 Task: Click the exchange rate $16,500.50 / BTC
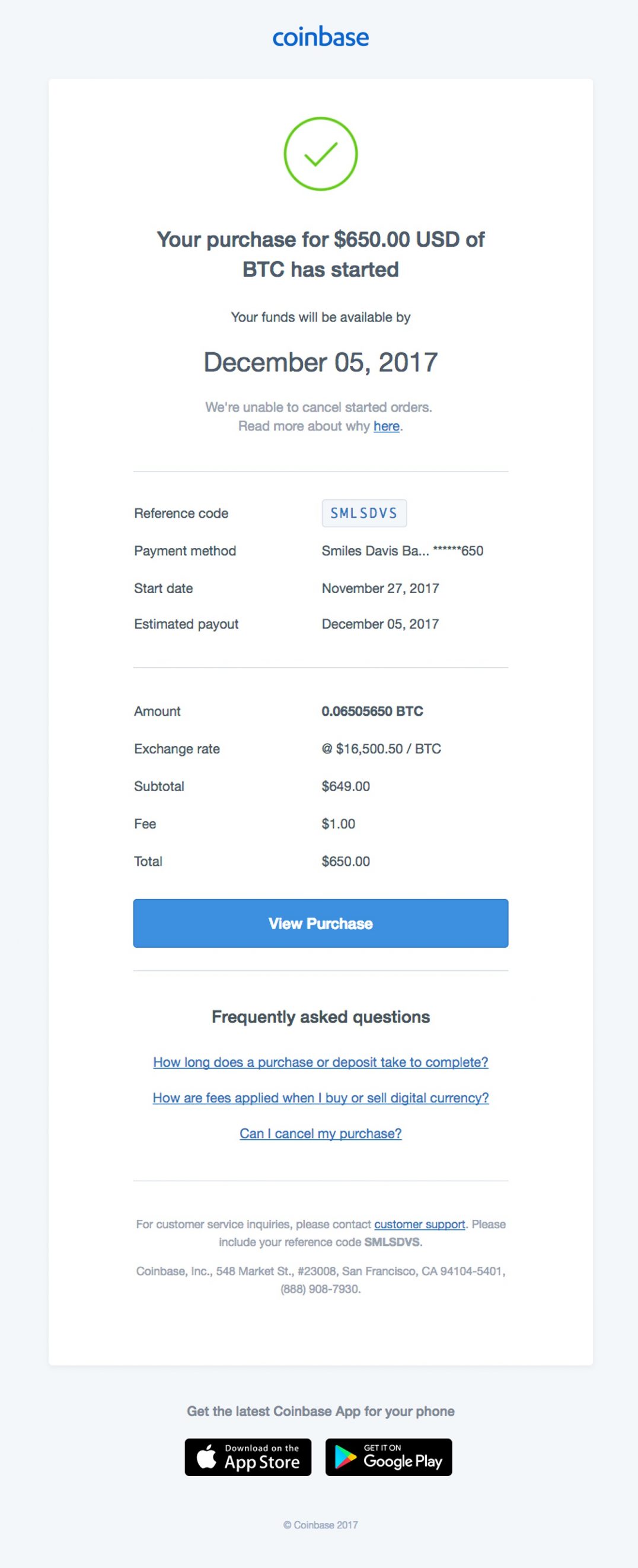pyautogui.click(x=382, y=748)
